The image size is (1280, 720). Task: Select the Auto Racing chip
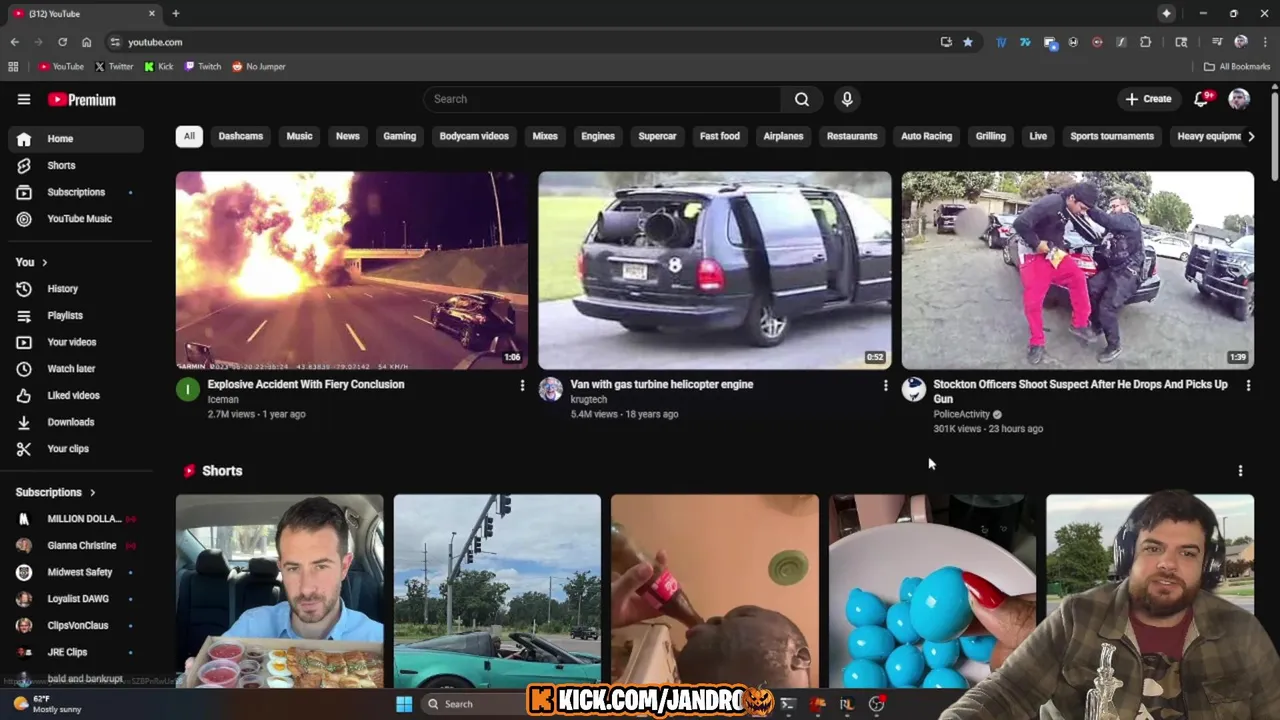927,136
